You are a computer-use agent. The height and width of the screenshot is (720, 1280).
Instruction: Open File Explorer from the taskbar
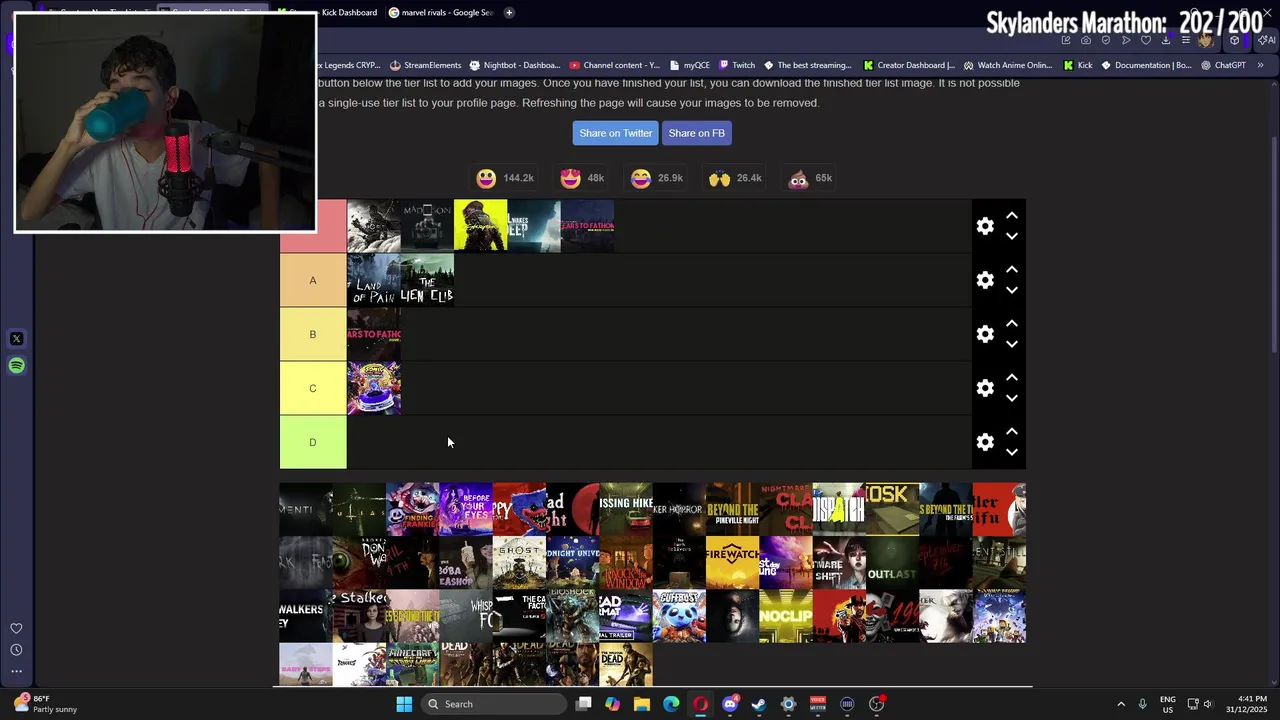pyautogui.click(x=642, y=704)
